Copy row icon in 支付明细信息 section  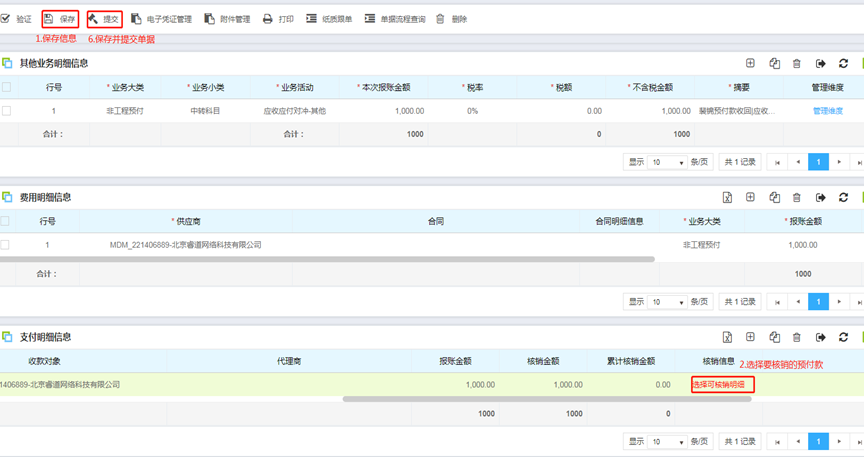tap(774, 337)
